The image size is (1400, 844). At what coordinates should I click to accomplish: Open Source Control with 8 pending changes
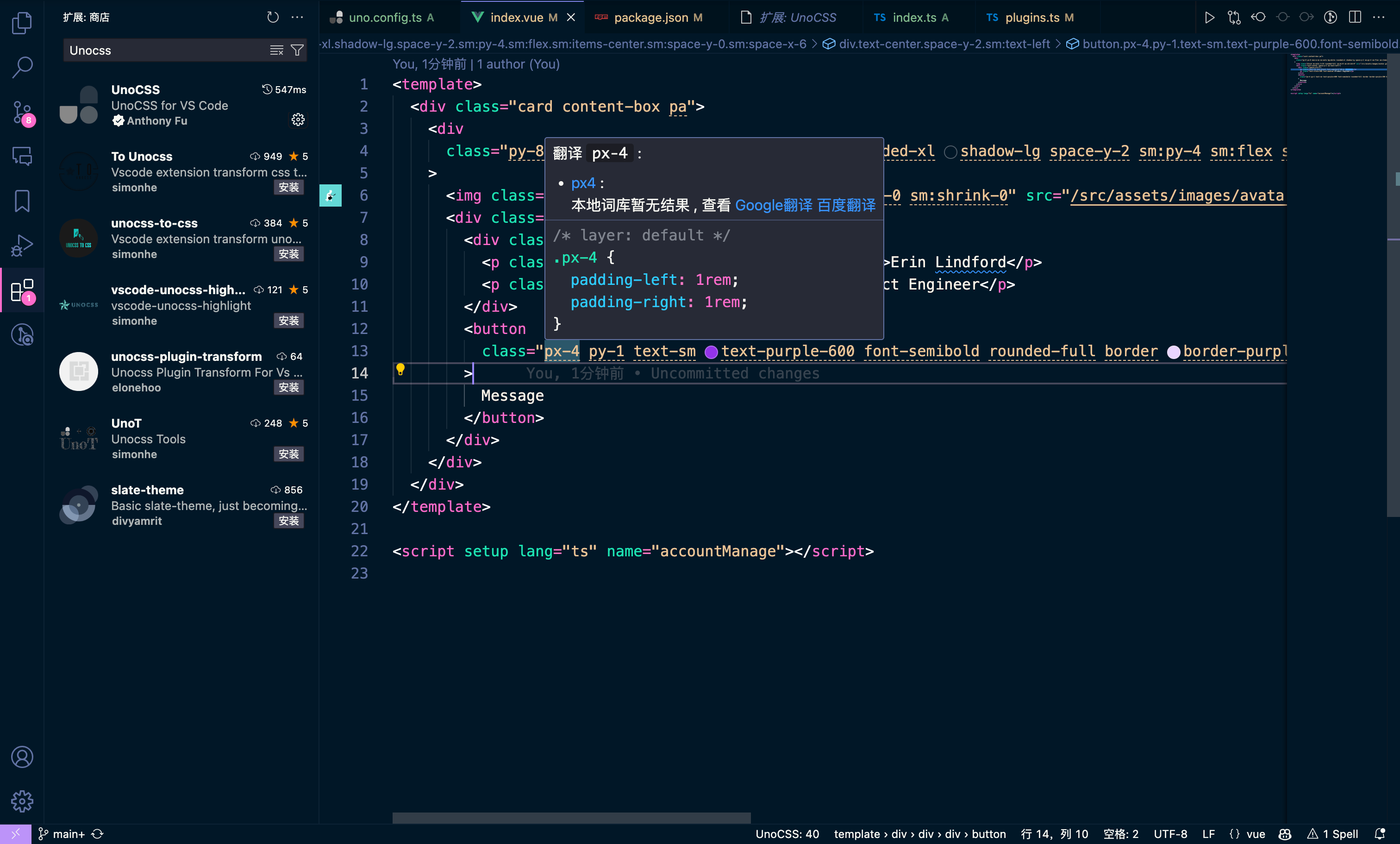pyautogui.click(x=22, y=112)
